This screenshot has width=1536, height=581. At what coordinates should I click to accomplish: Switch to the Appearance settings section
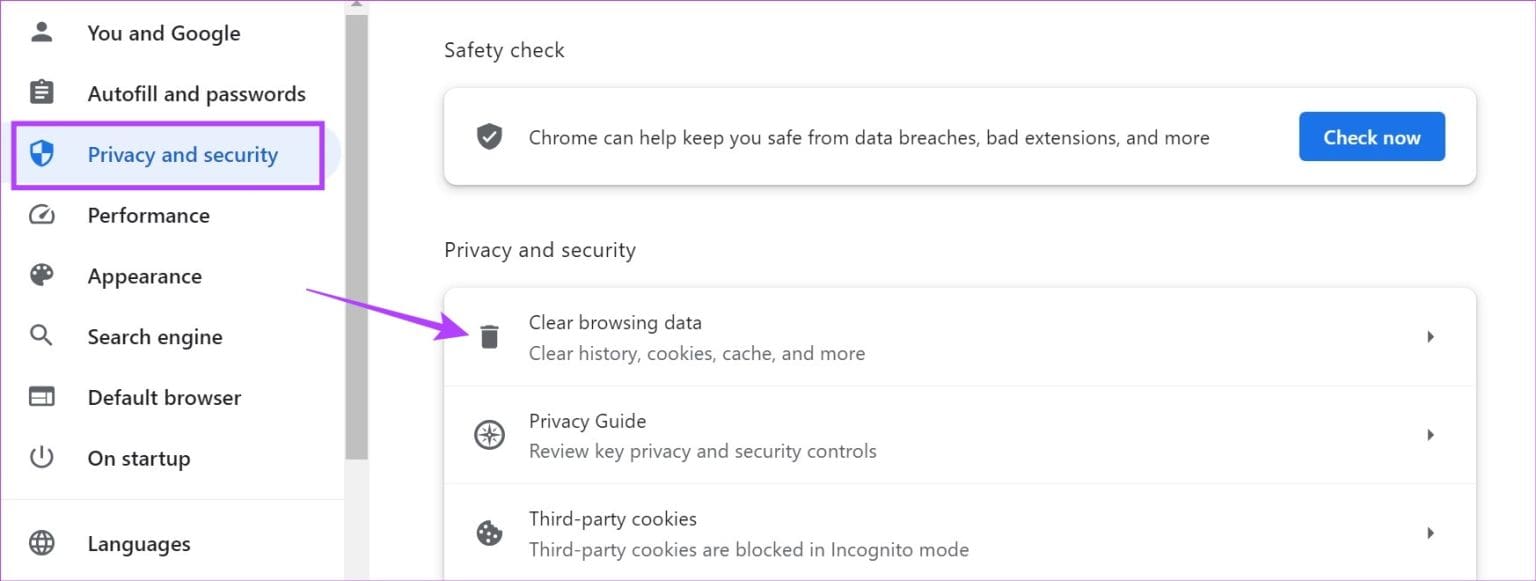pyautogui.click(x=144, y=275)
